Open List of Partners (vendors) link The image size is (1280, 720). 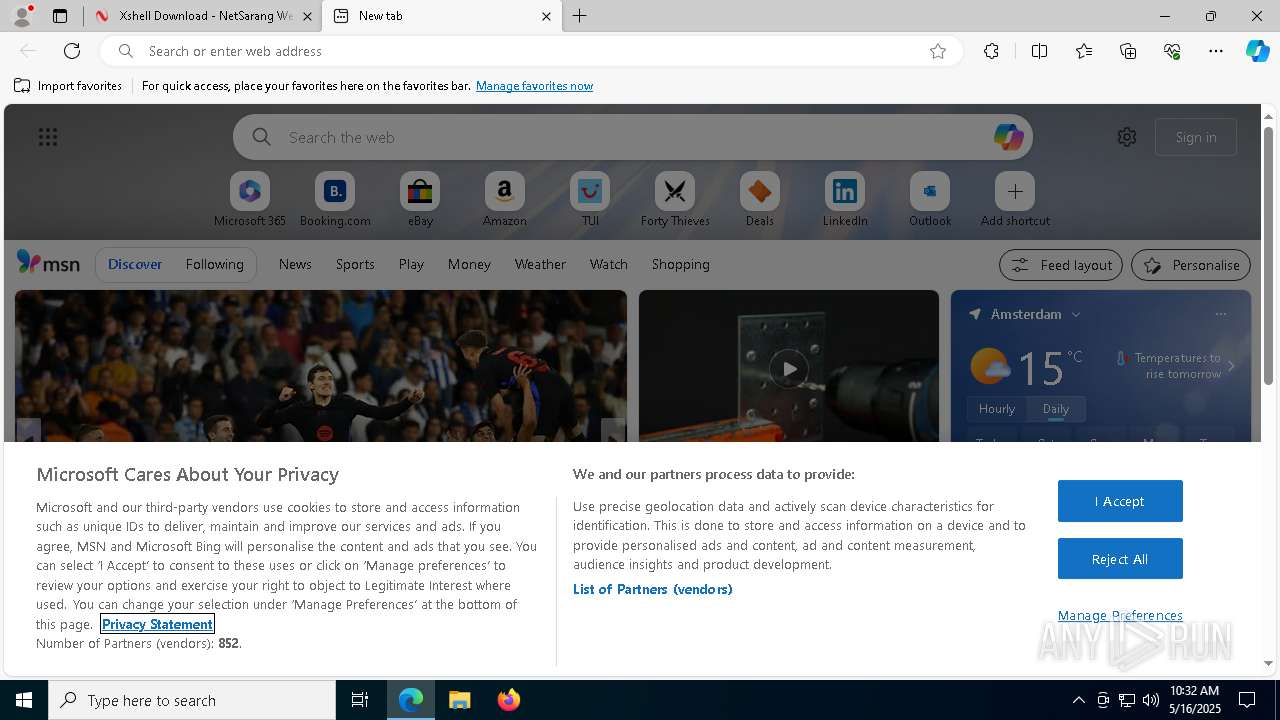click(653, 589)
